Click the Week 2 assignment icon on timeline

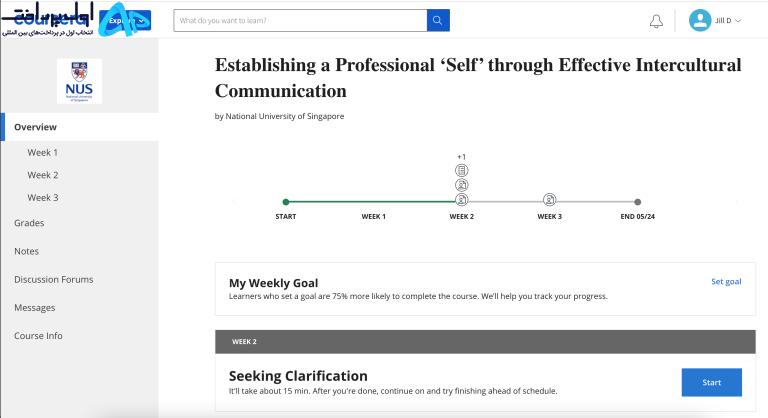click(461, 200)
